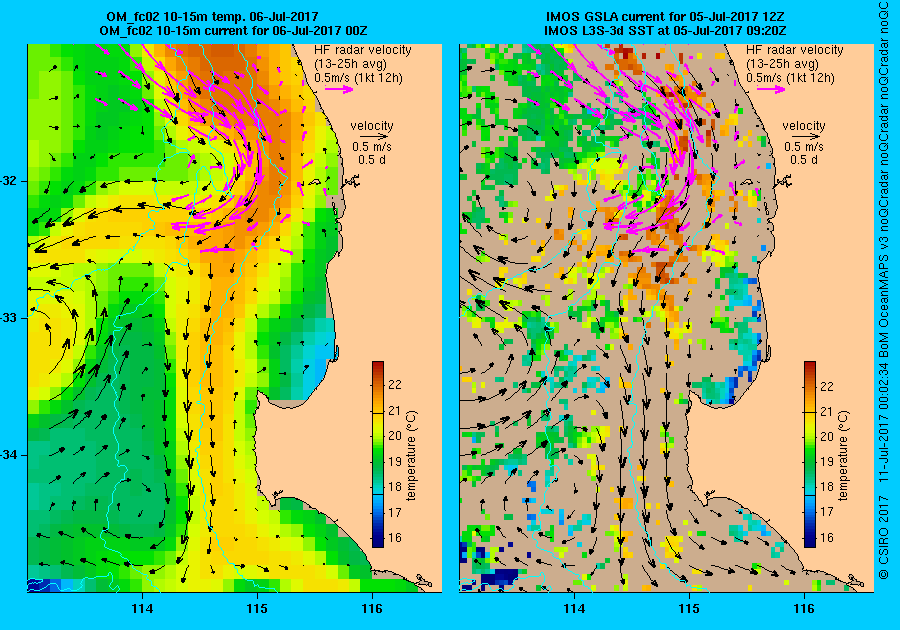Click the 'velocity' label in OM_fc02 map

[x=372, y=126]
